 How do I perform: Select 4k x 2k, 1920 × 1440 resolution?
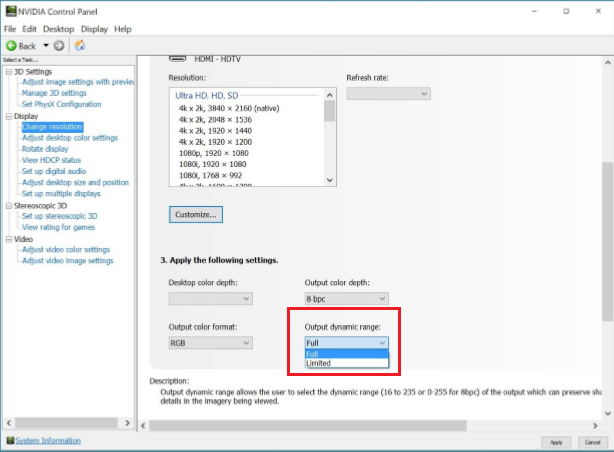[x=215, y=131]
